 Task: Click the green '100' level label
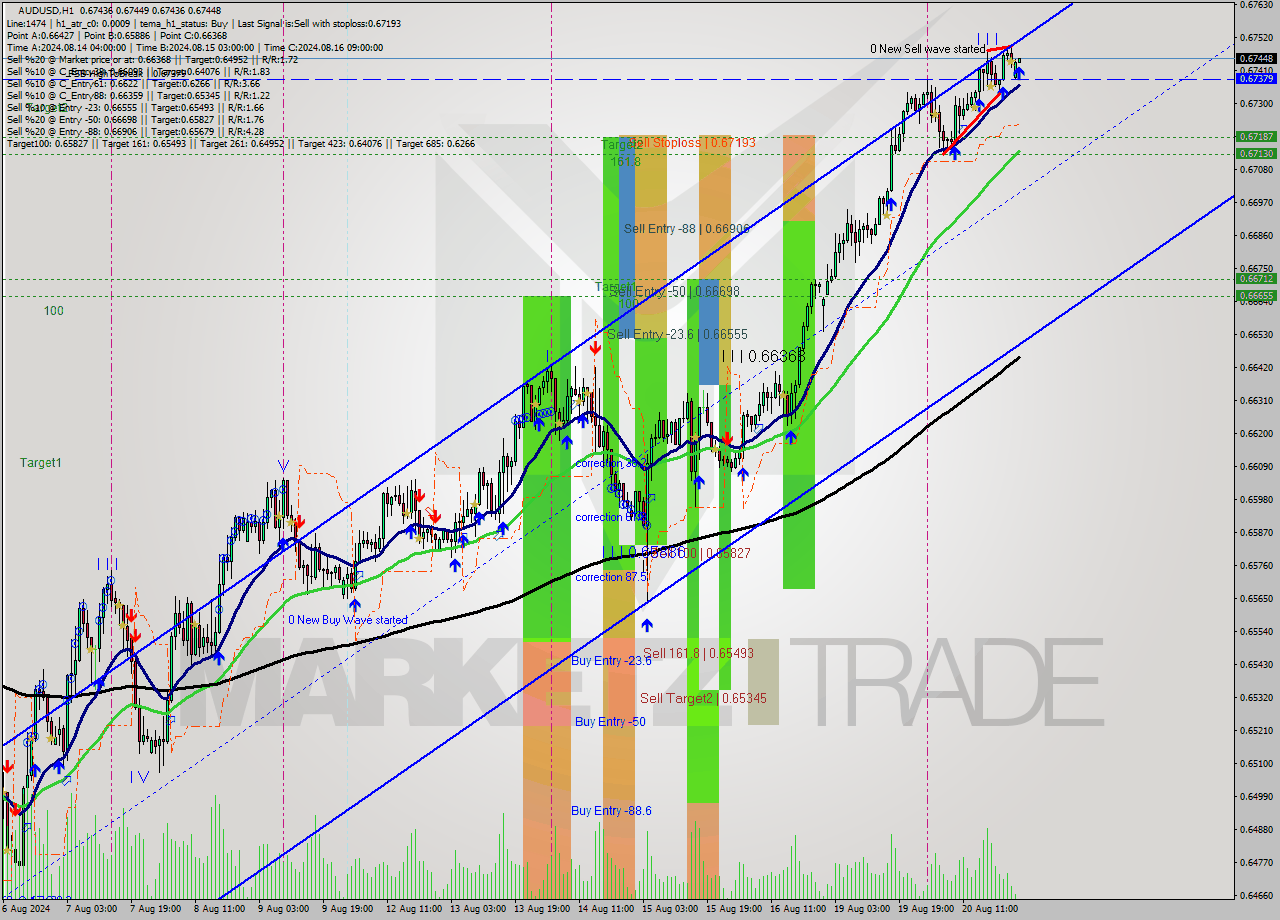point(53,311)
